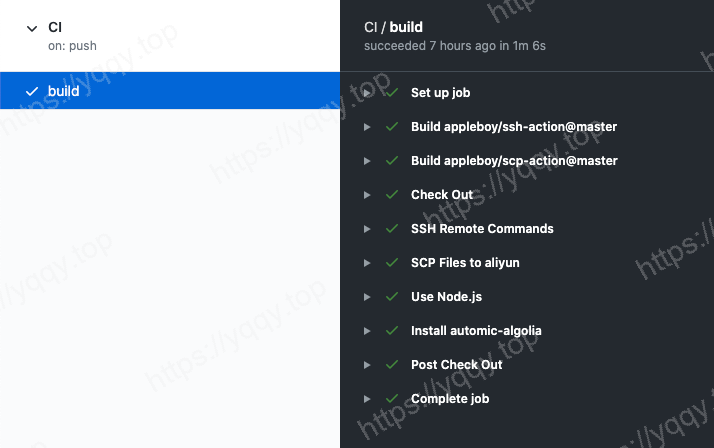Expand the Set up job step
Viewport: 714px width, 448px height.
[368, 93]
